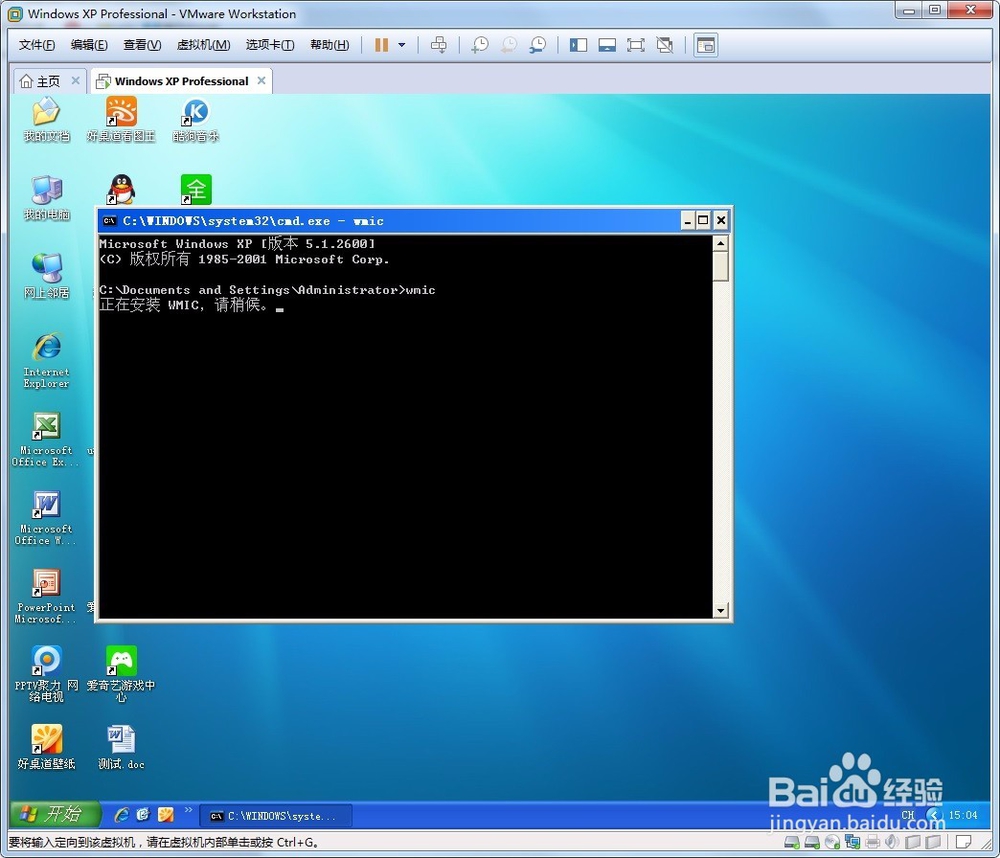Open the cmd window system menu icon
This screenshot has width=1000, height=858.
[110, 221]
